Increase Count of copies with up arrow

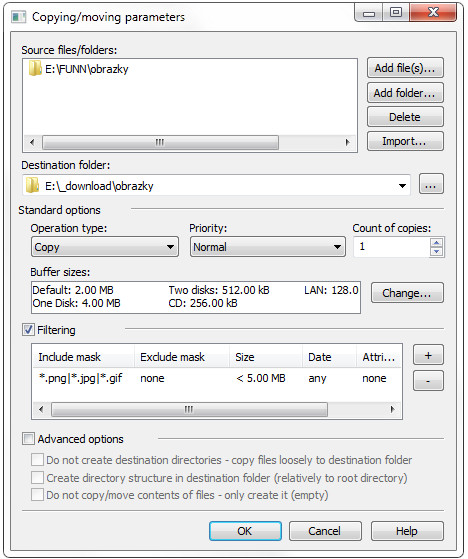[x=437, y=243]
